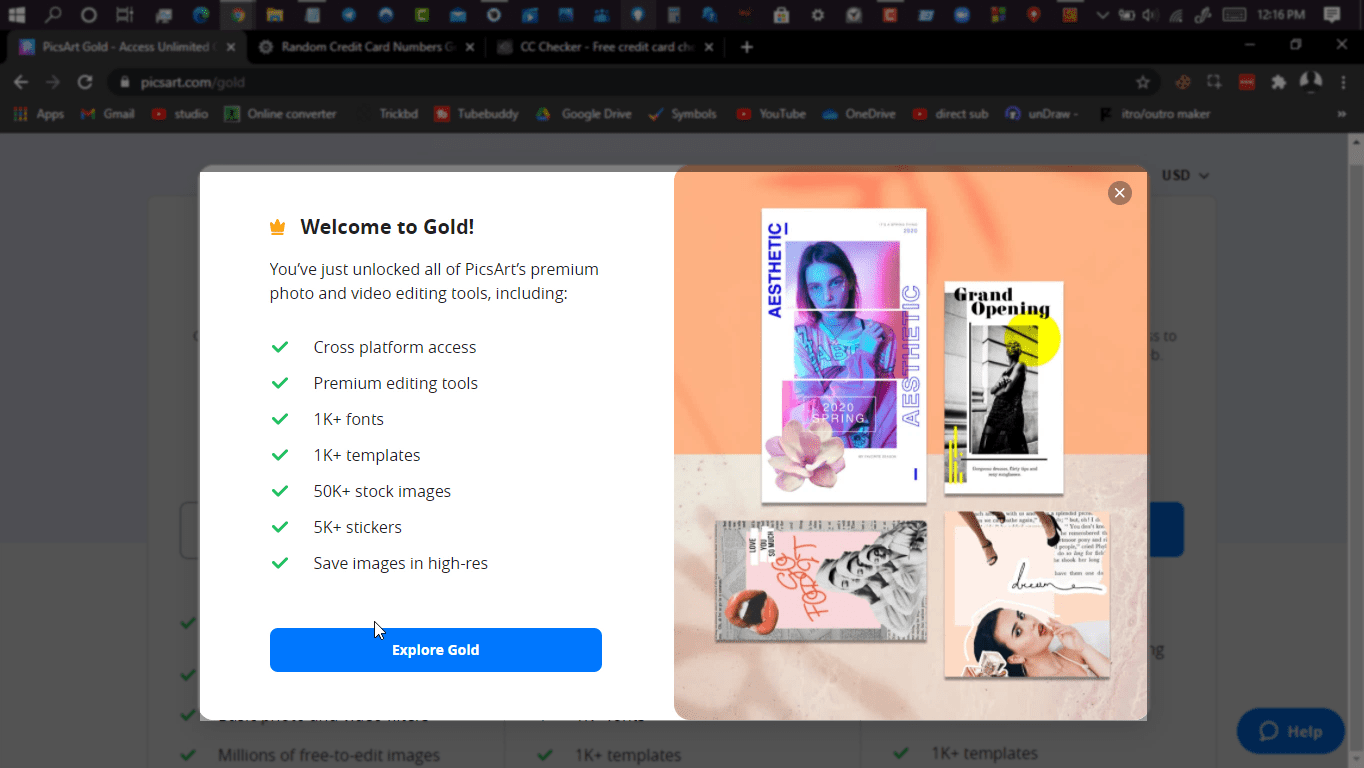Open the USD currency dropdown
The height and width of the screenshot is (768, 1364).
point(1185,175)
